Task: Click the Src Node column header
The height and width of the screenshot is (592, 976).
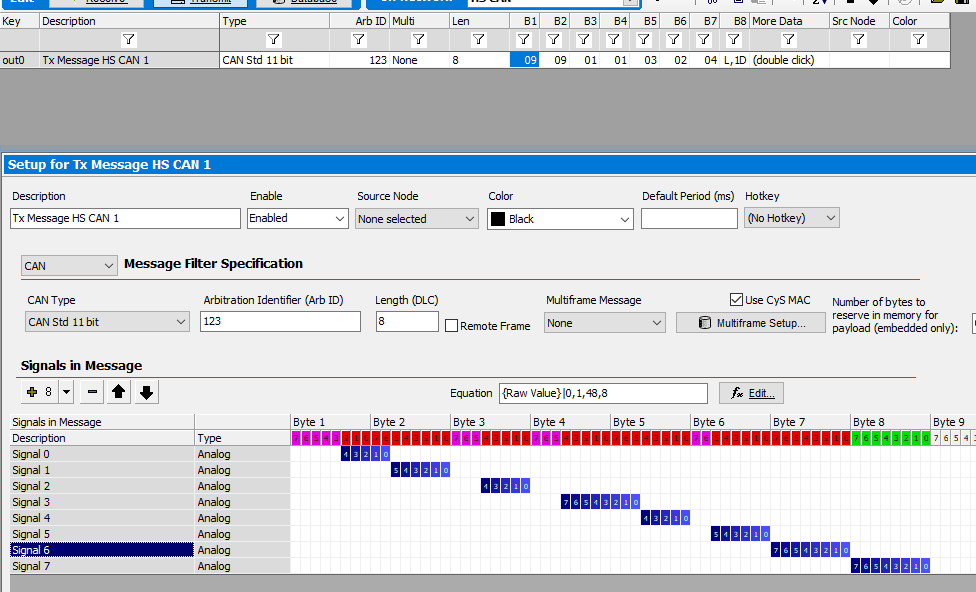Action: coord(859,21)
